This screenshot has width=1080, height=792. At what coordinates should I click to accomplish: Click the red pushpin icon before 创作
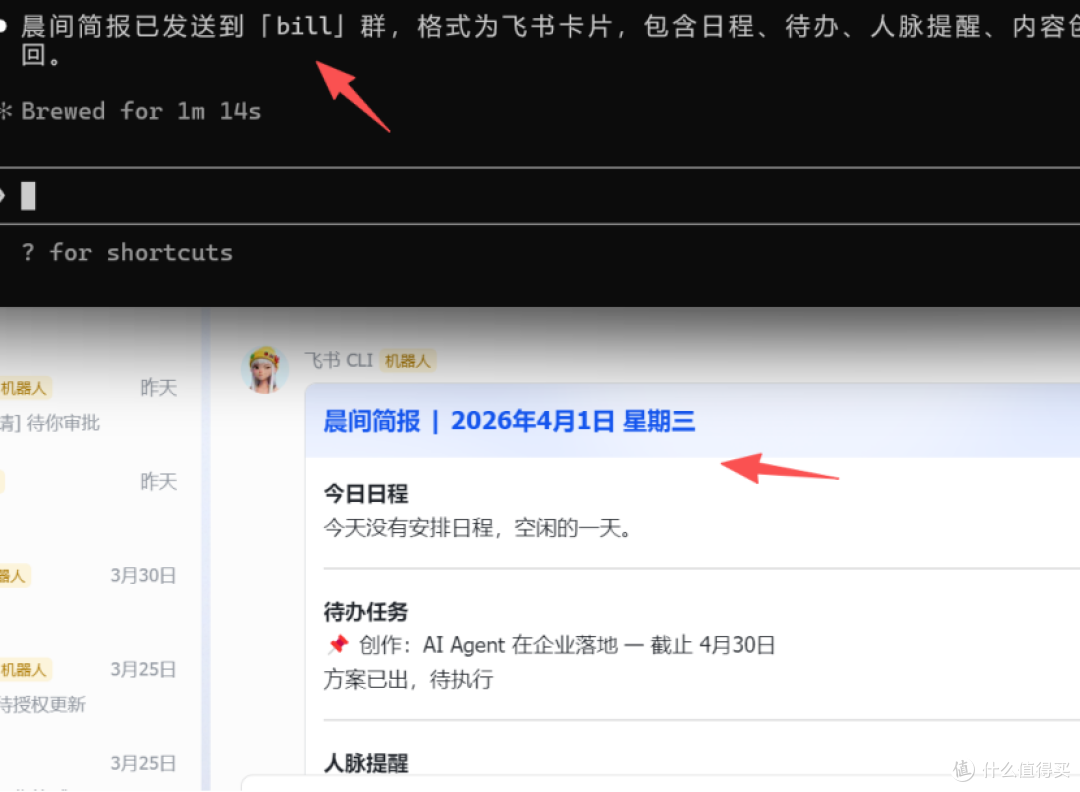(x=338, y=645)
